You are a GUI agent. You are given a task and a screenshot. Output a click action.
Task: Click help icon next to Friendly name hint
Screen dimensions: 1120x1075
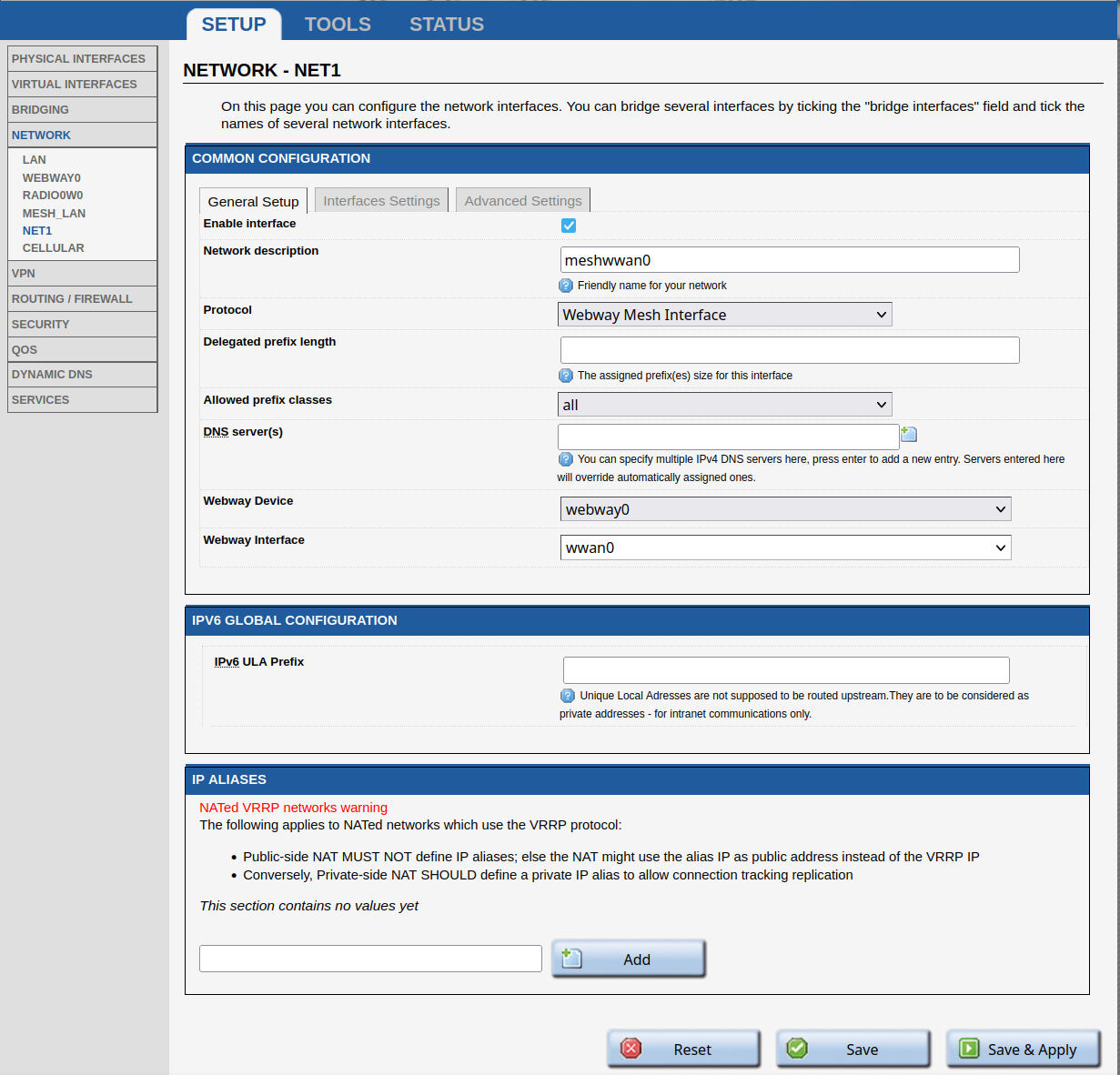566,286
